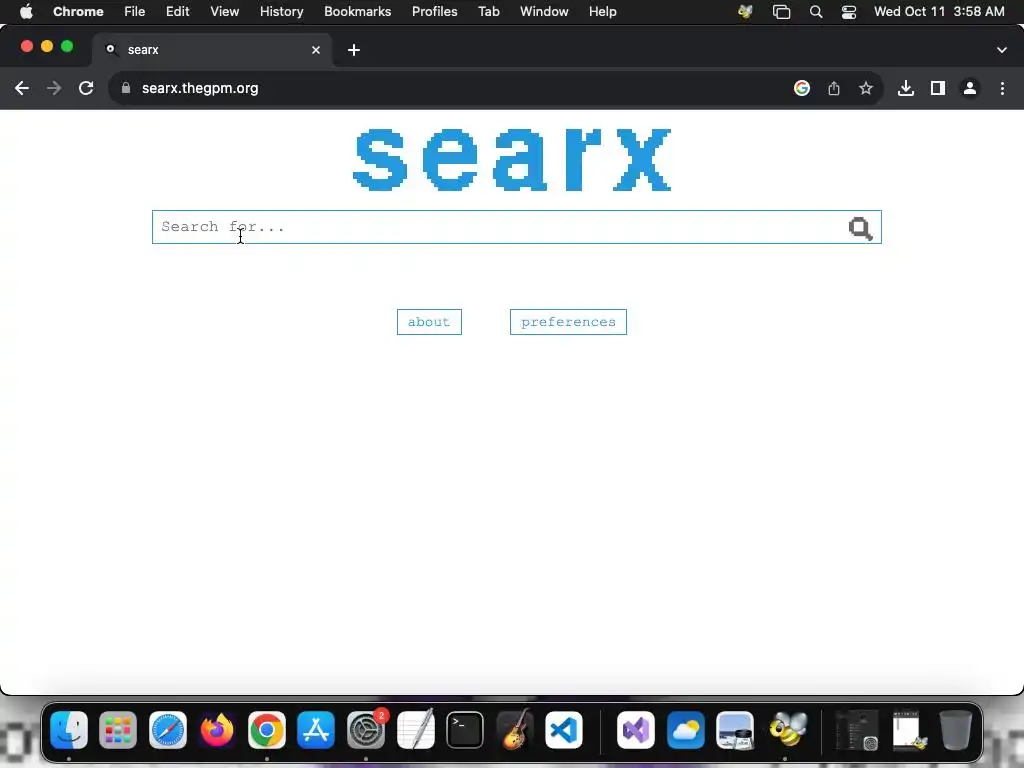Open the cloud weather app in dock
1024x768 pixels.
point(686,729)
